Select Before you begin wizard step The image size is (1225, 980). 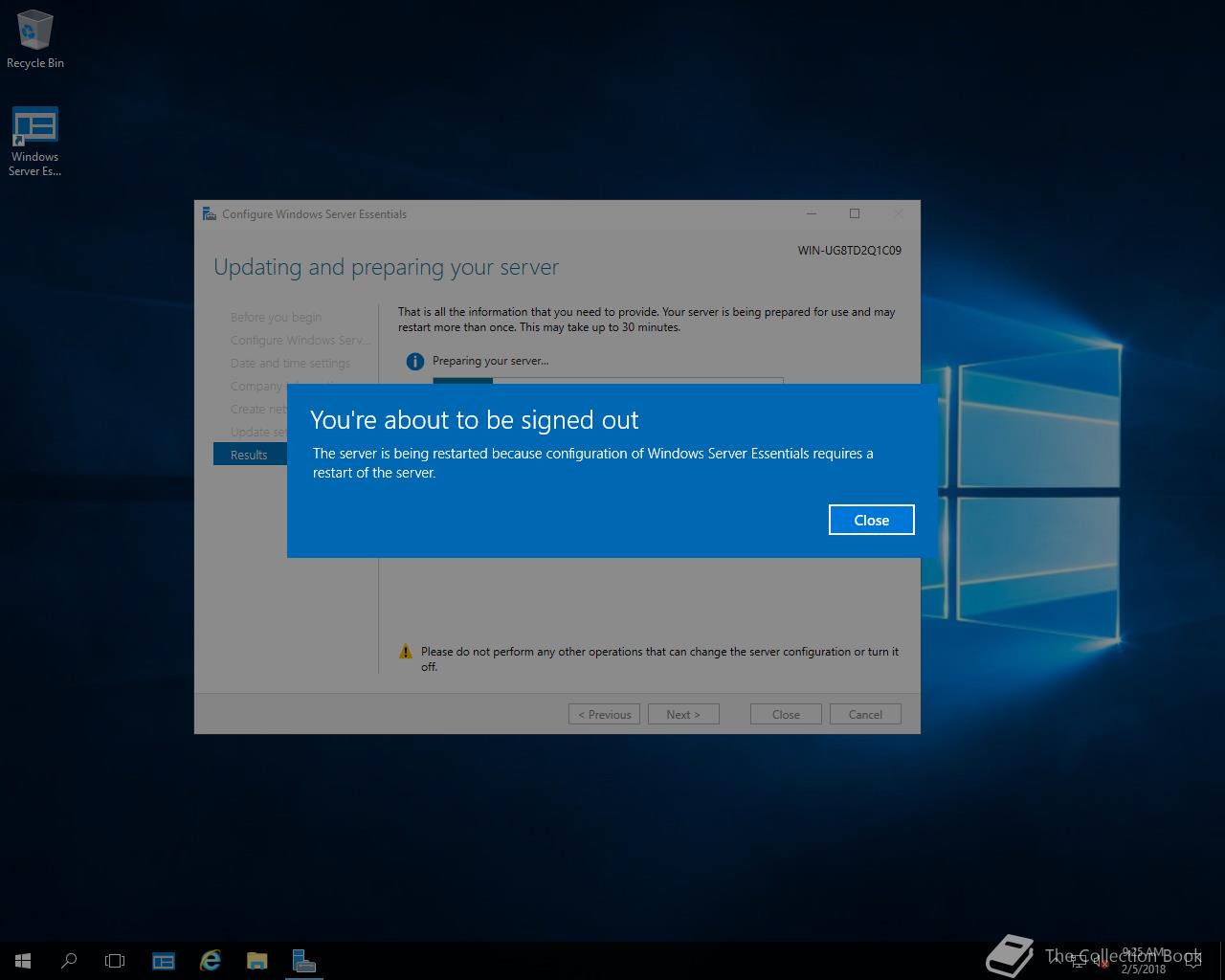click(x=276, y=317)
